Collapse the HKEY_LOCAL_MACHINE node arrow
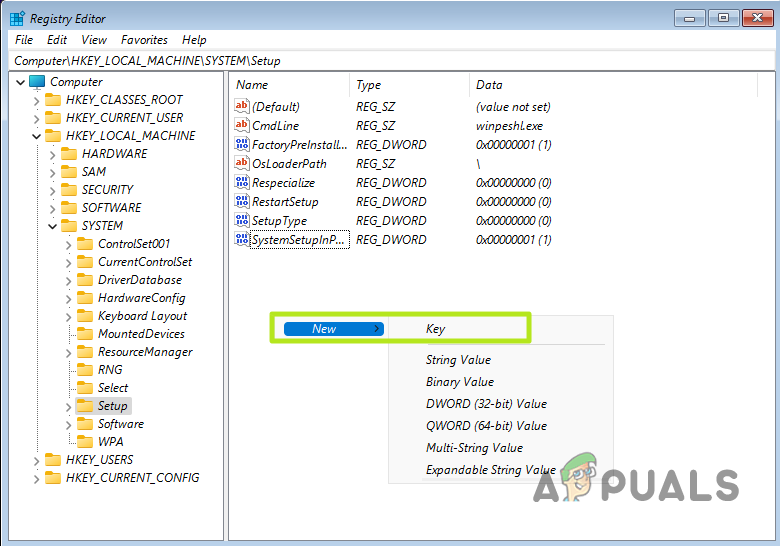780x546 pixels. pyautogui.click(x=36, y=136)
